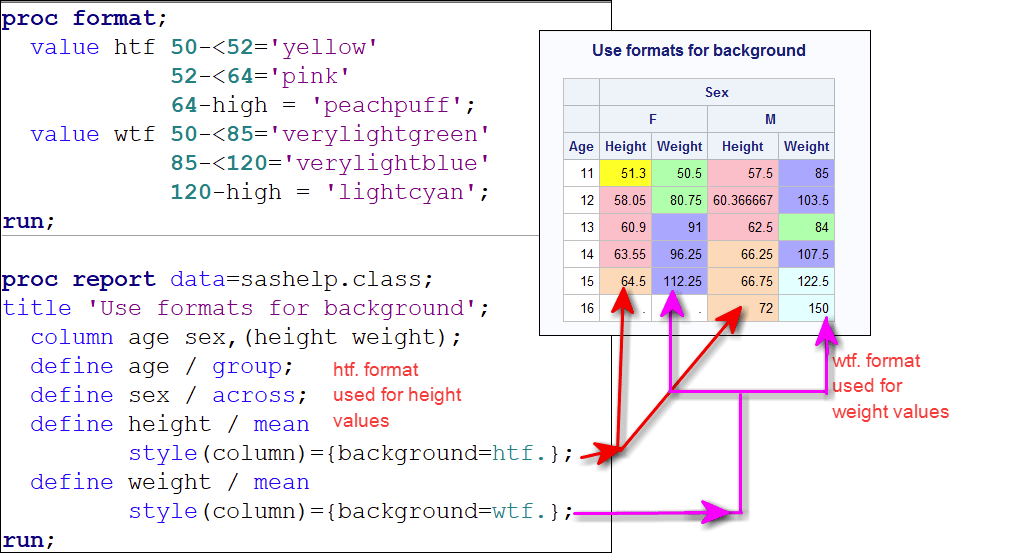Click 'data=sashelp.class;' in proc report line
Screen dimensions: 1021x553
tap(301, 279)
